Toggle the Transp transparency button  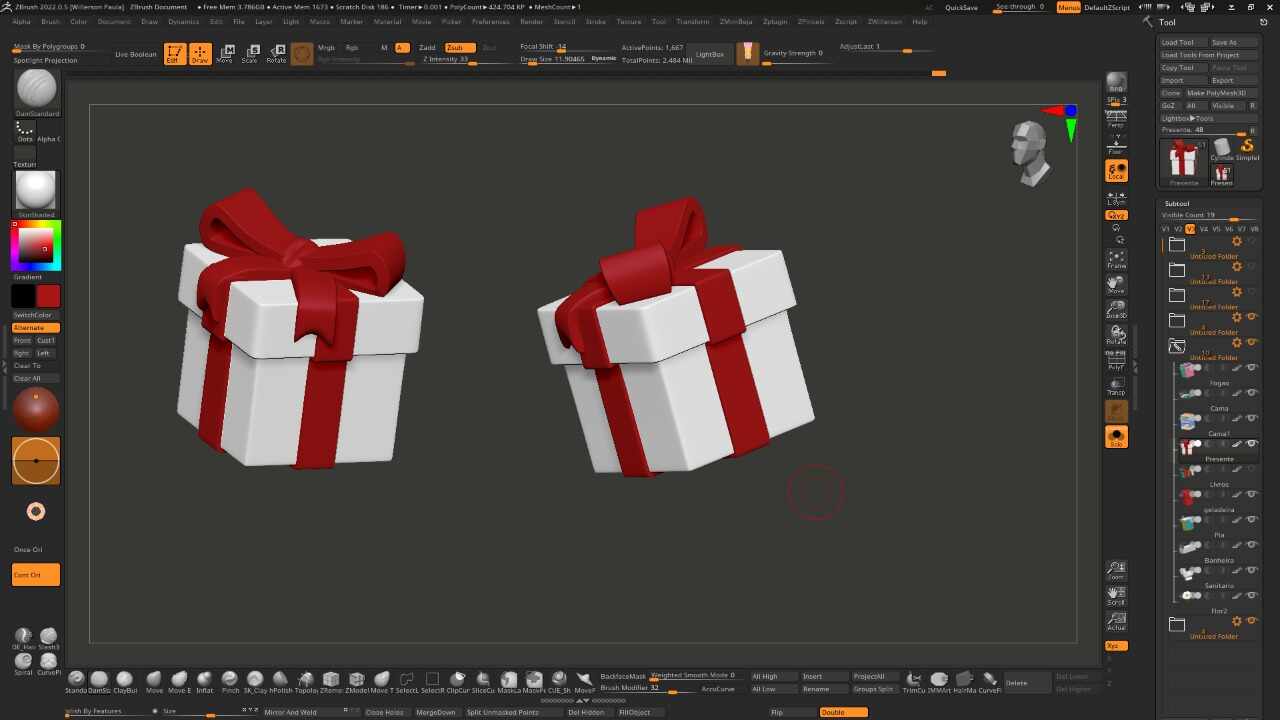pos(1116,386)
